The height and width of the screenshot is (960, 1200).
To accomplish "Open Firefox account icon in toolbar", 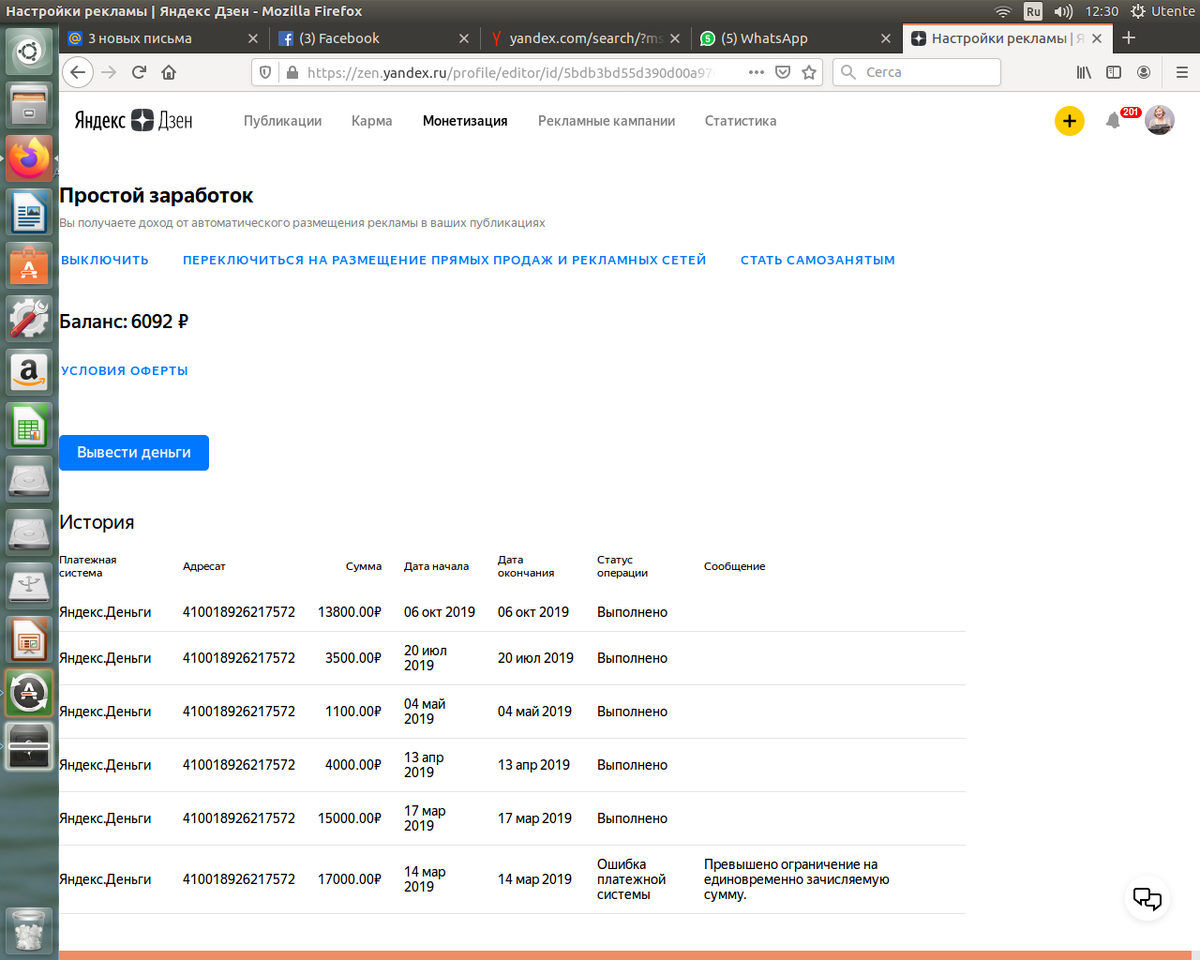I will coord(1143,72).
